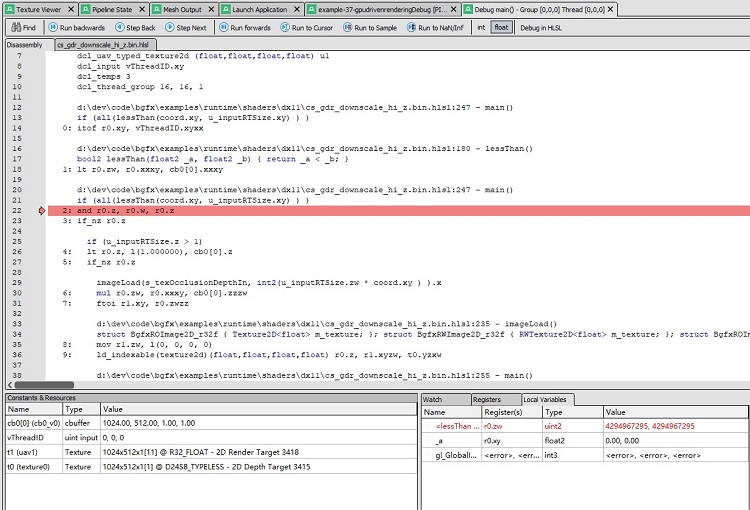This screenshot has height=510, width=750.
Task: Go to the Pipeline State tab
Action: tap(110, 8)
